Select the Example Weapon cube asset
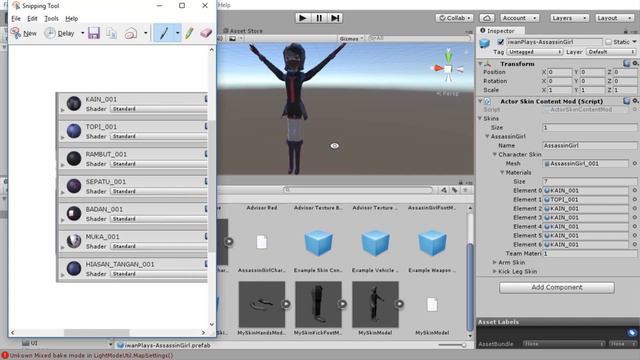This screenshot has width=640, height=360. pyautogui.click(x=432, y=243)
